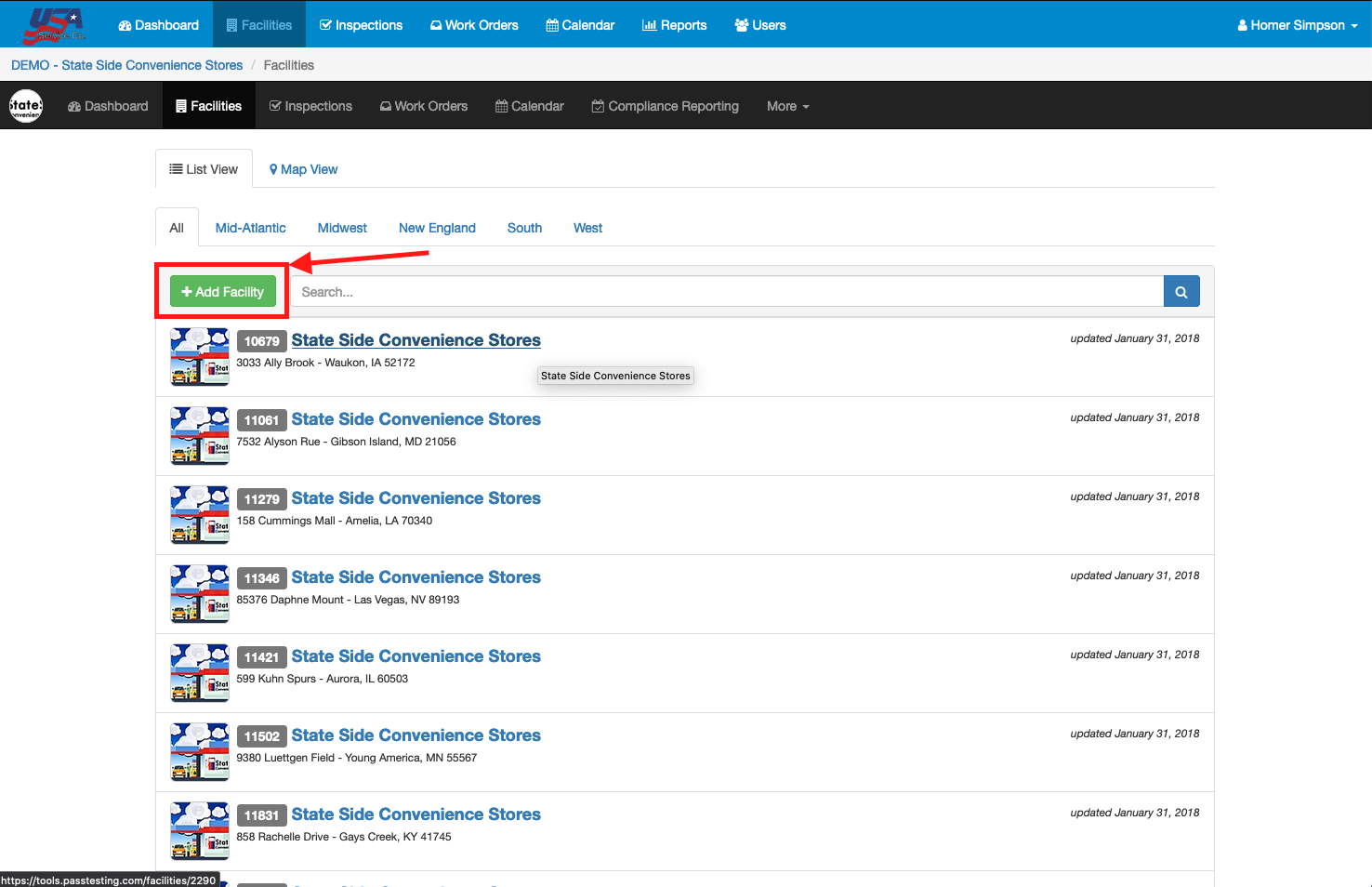
Task: Click address 85376 Daphne Mount - Las Vegas
Action: (348, 600)
